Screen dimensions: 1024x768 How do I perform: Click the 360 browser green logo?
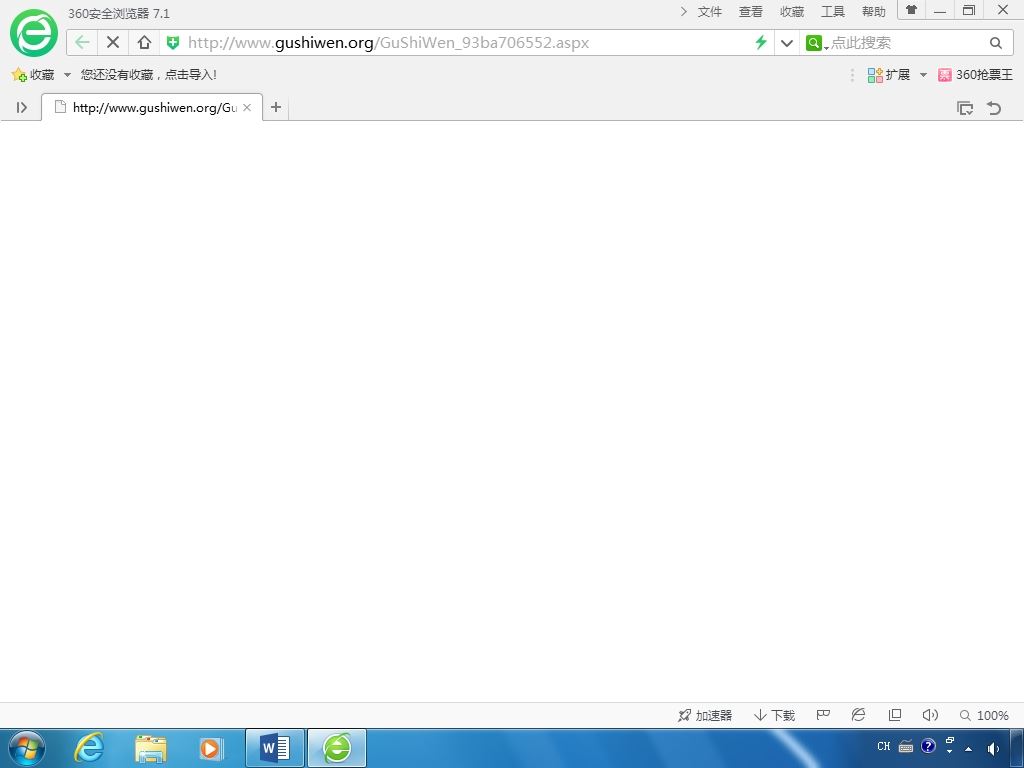(x=34, y=33)
